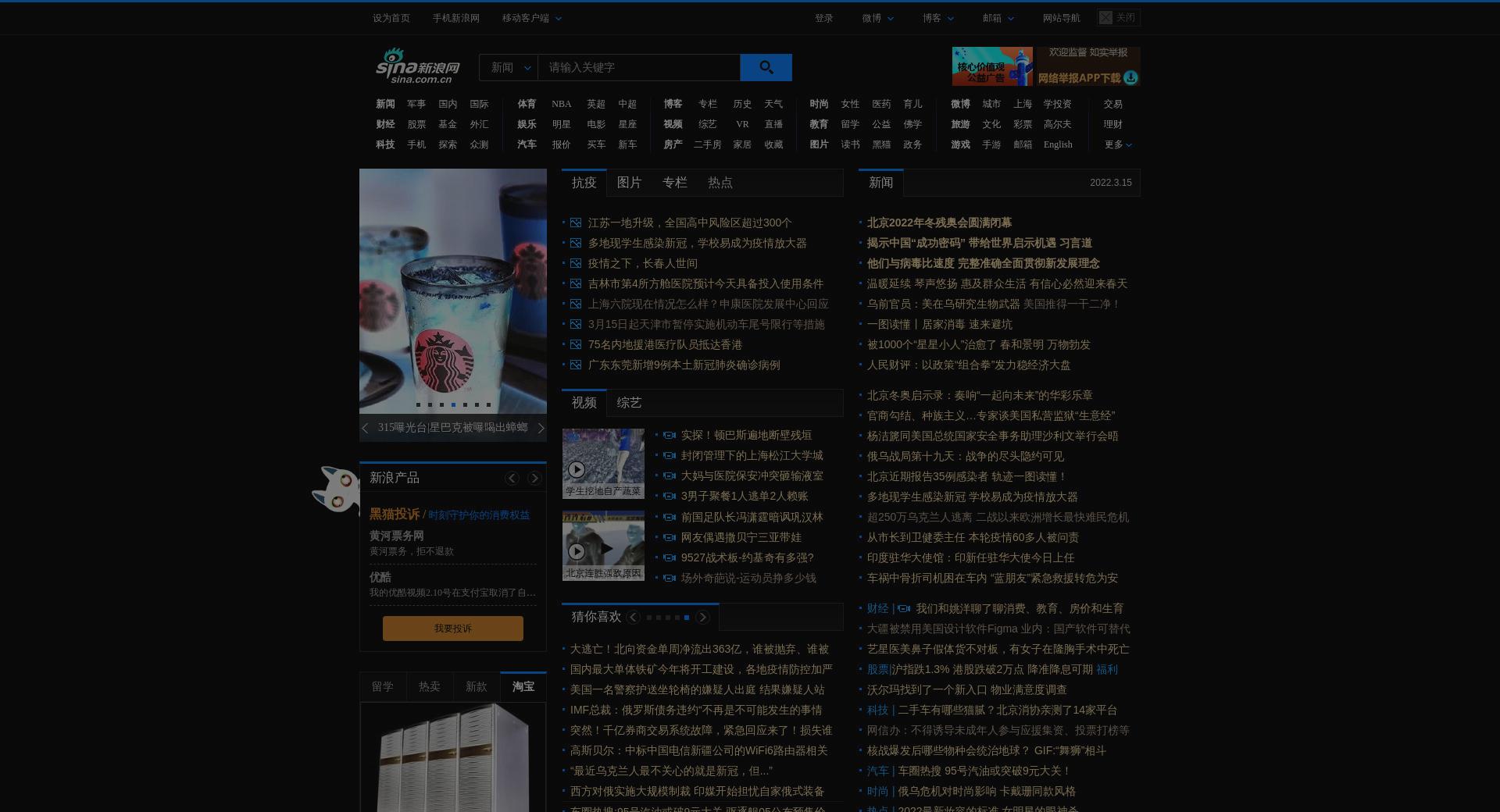Select the first 猜你喜欢 page dot
Image resolution: width=1500 pixels, height=812 pixels.
(x=649, y=618)
